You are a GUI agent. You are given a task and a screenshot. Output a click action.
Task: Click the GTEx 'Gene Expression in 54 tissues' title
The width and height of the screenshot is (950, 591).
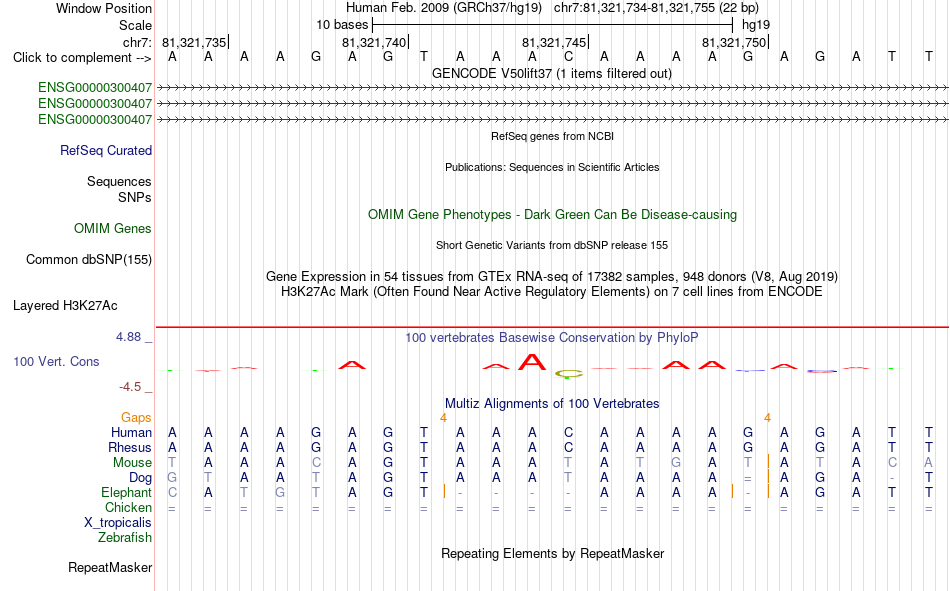tap(552, 276)
